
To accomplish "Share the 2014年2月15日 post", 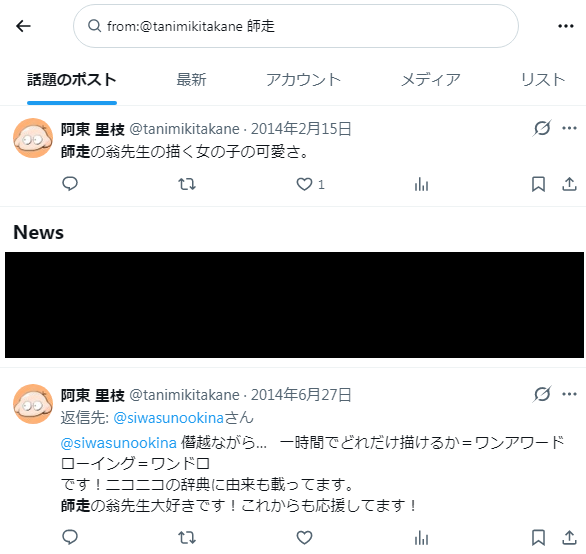I will coord(569,184).
